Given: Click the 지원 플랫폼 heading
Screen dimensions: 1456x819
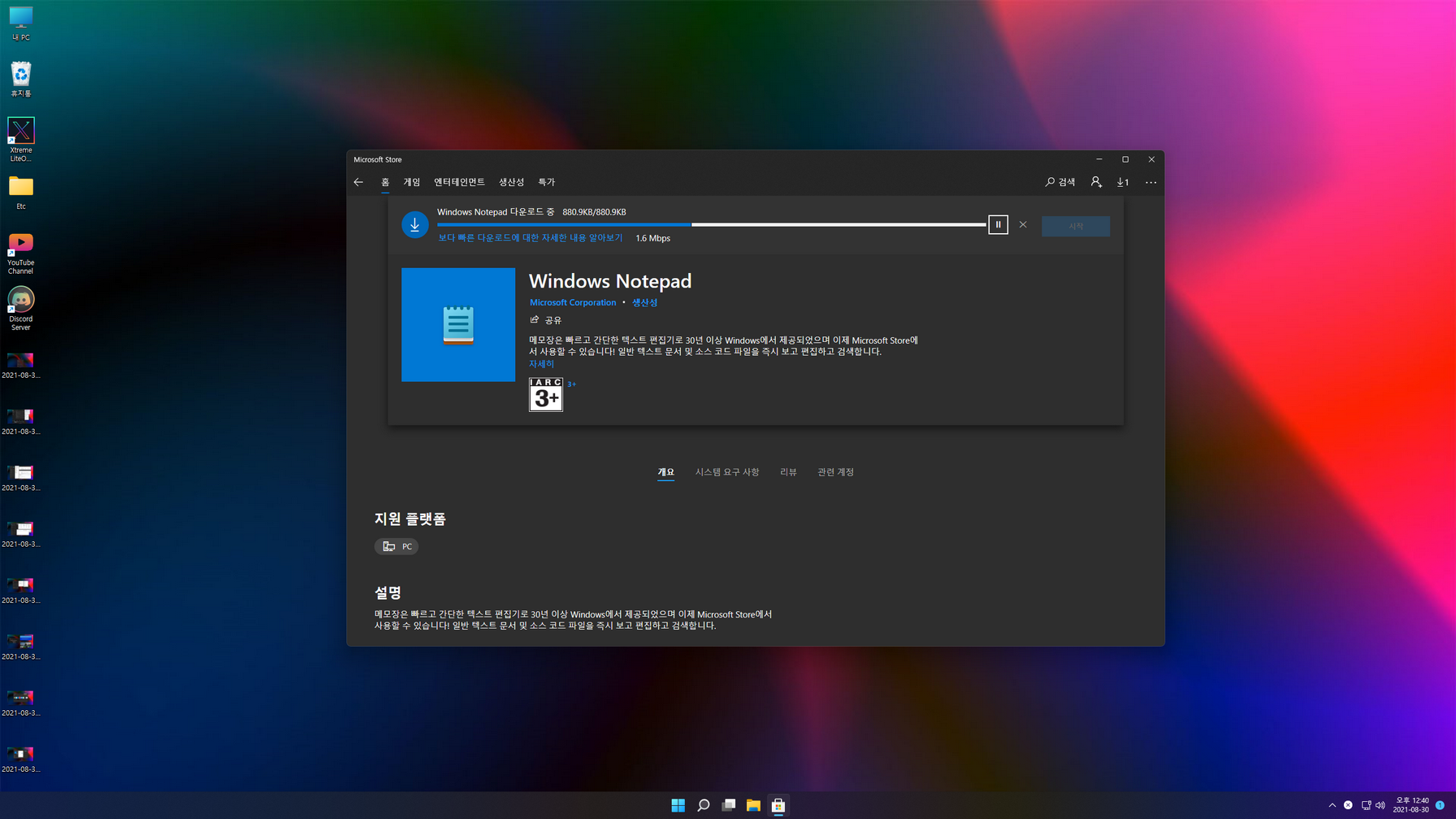Looking at the screenshot, I should pos(410,519).
